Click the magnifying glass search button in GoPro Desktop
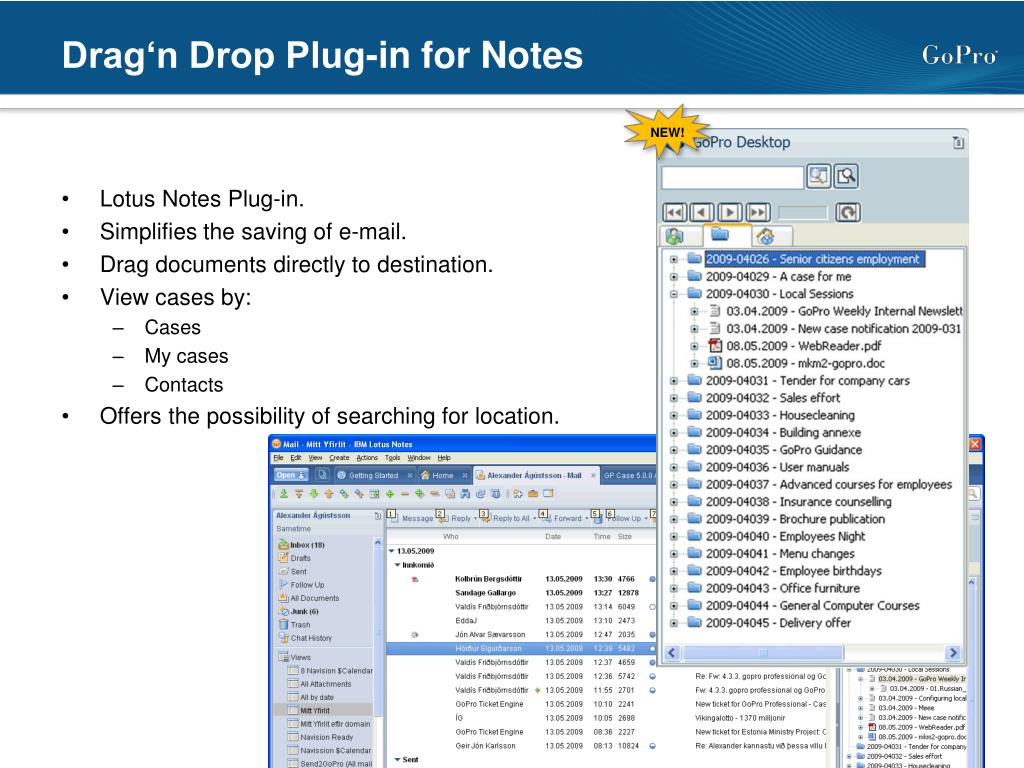This screenshot has width=1024, height=768. pos(846,176)
